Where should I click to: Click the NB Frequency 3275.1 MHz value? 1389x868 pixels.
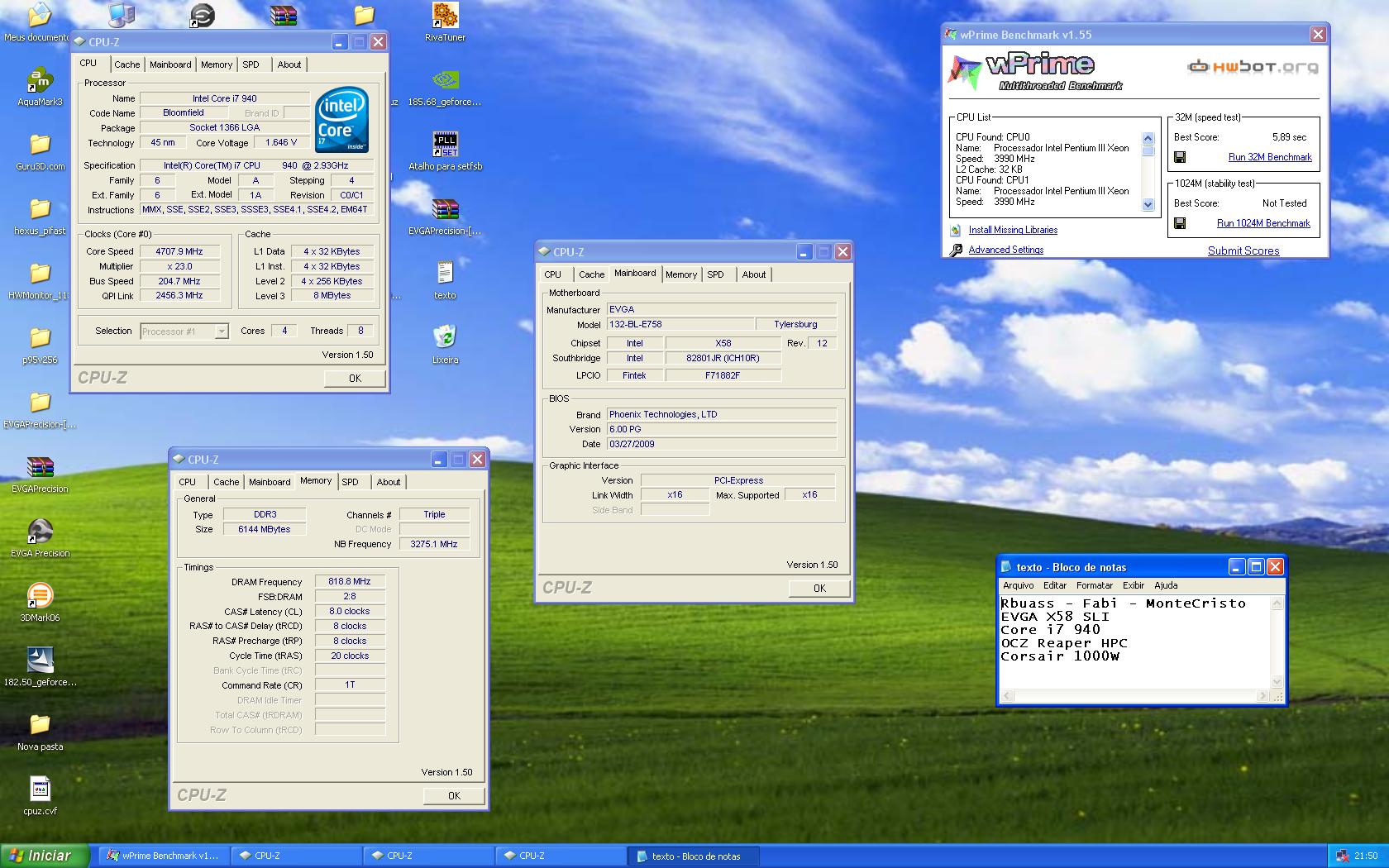click(434, 544)
